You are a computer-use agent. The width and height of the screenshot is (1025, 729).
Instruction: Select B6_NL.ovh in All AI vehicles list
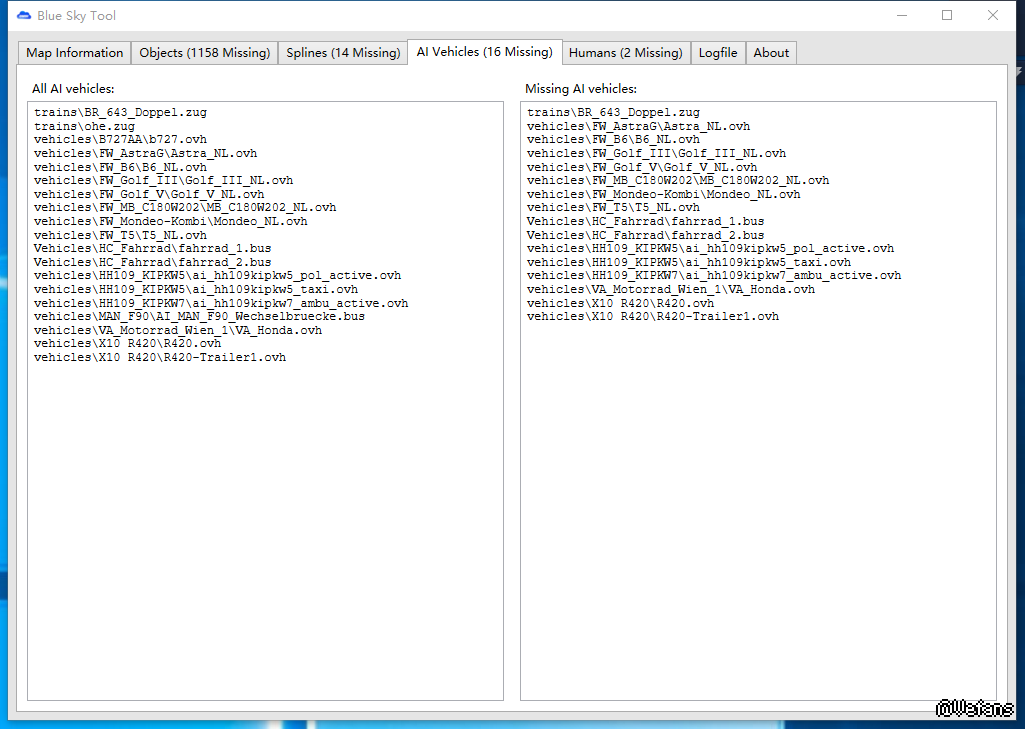click(x=120, y=167)
